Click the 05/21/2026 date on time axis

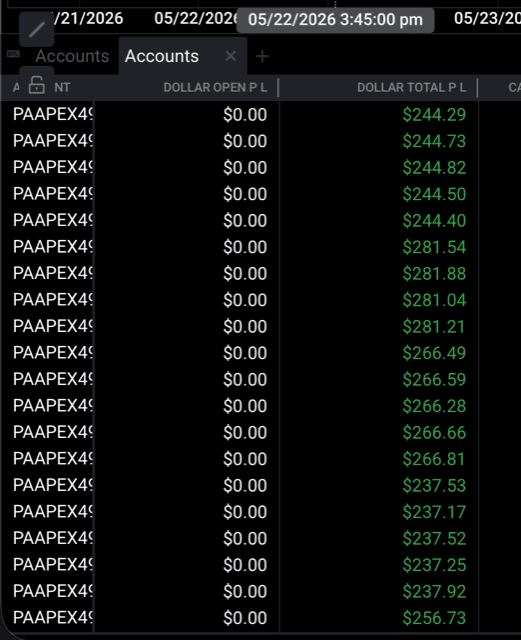pos(88,18)
